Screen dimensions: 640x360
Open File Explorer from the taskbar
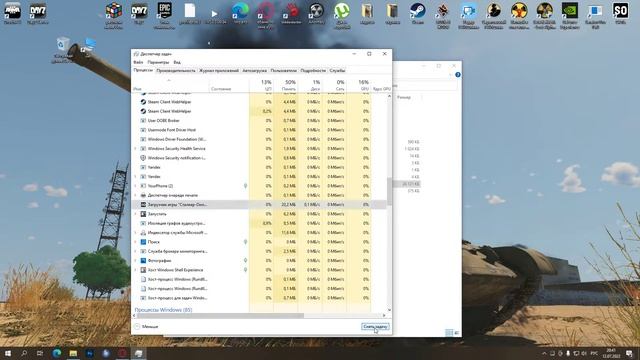(x=73, y=353)
